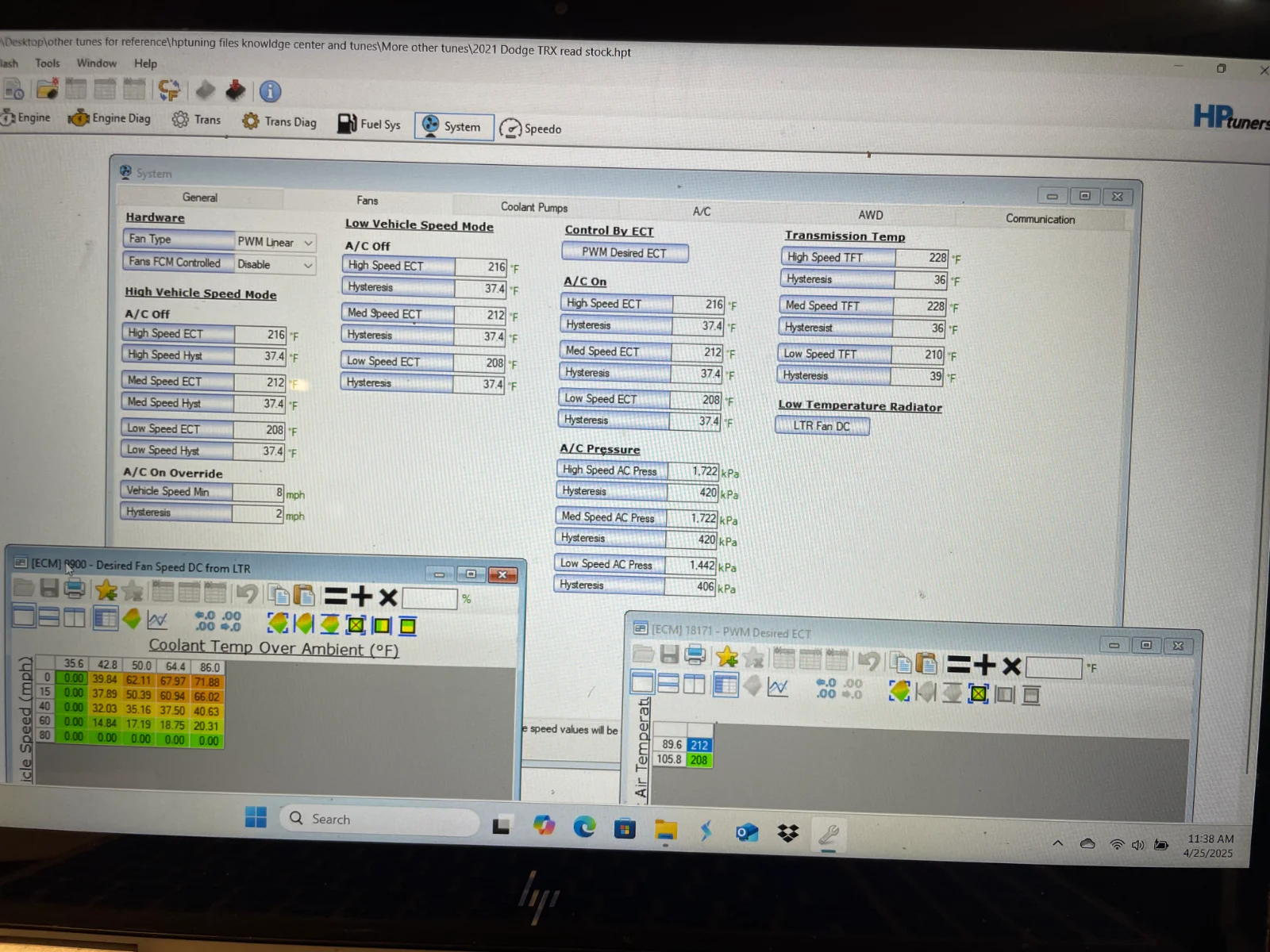Click the equals icon in PWM Desired ECT window
1270x952 pixels.
click(958, 664)
